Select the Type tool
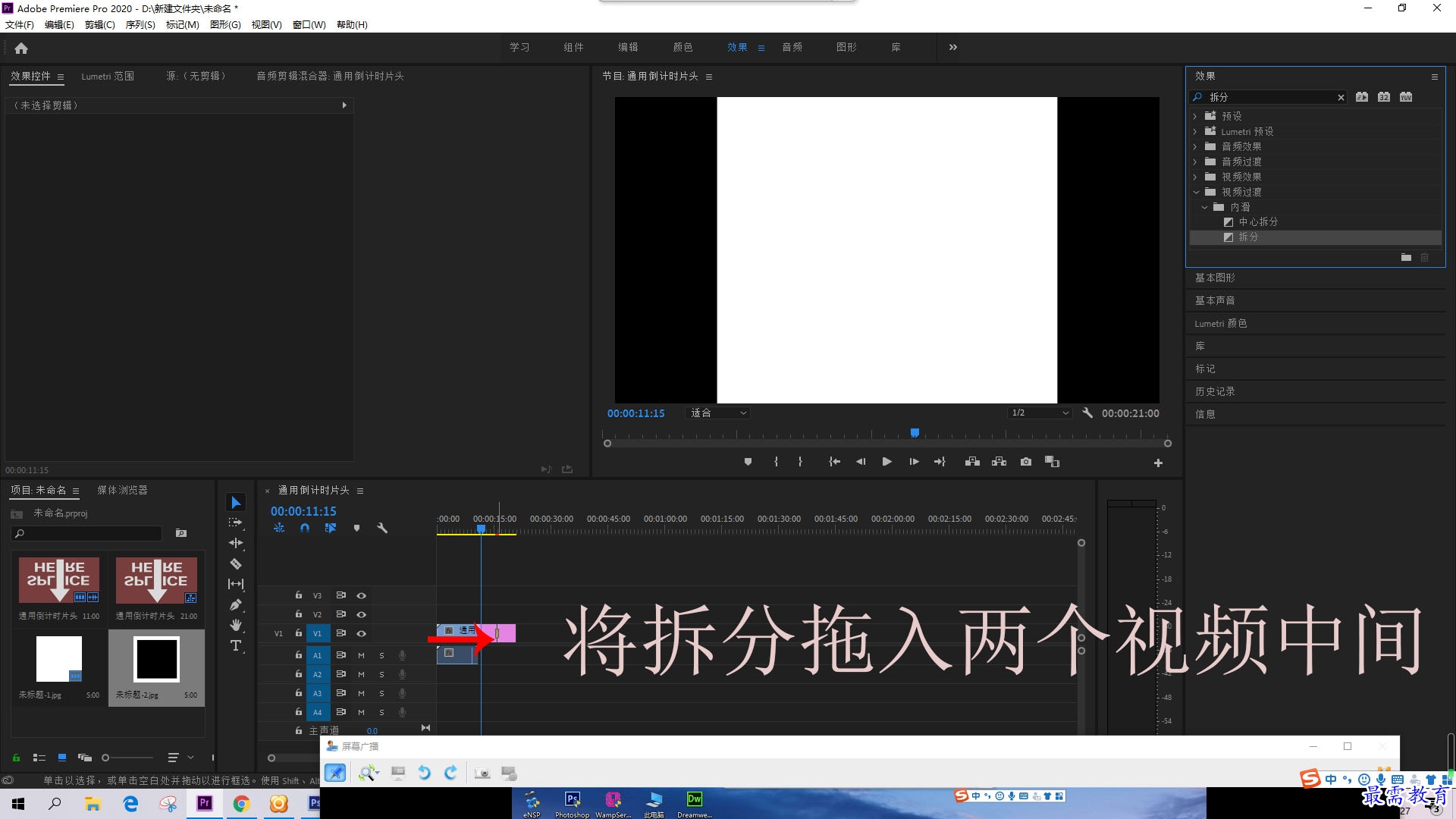This screenshot has width=1456, height=819. pos(236,645)
